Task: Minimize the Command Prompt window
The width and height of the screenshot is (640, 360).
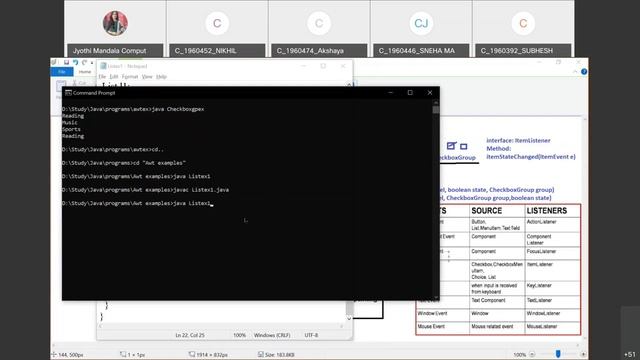Action: tap(391, 93)
